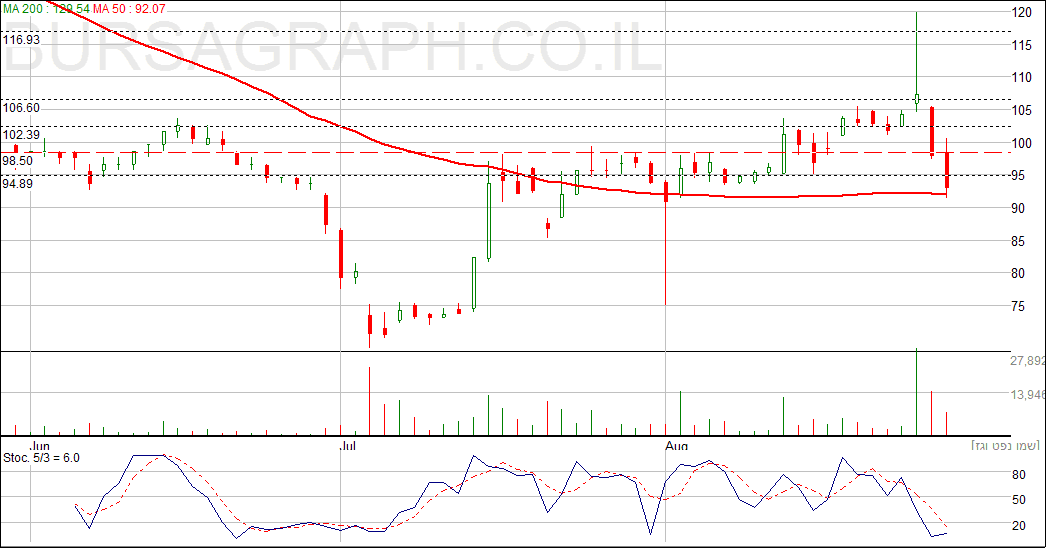Screen dimensions: 1046x548
Task: Click the Aug month label
Action: (676, 445)
